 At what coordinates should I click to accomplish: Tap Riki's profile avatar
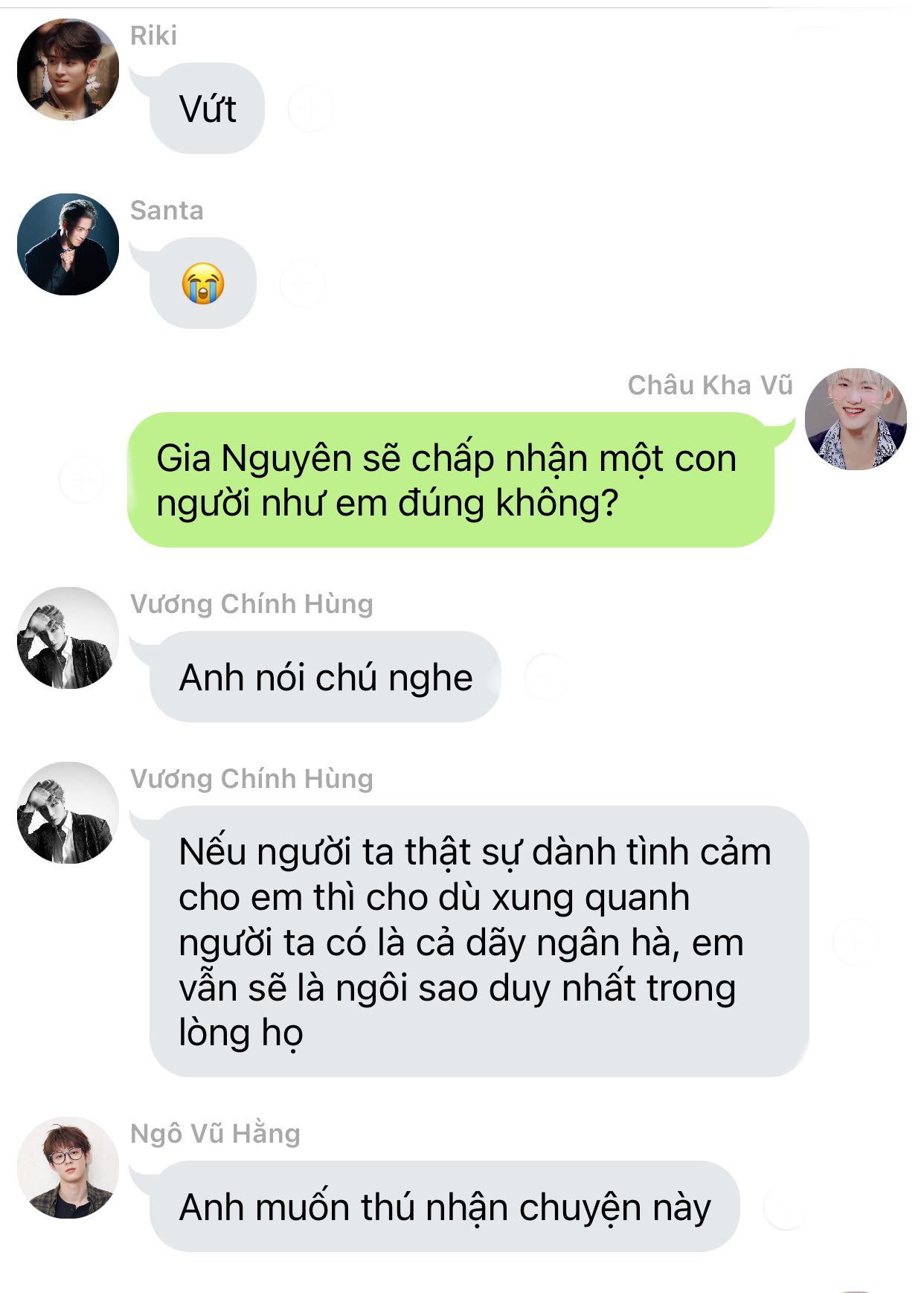click(x=68, y=69)
